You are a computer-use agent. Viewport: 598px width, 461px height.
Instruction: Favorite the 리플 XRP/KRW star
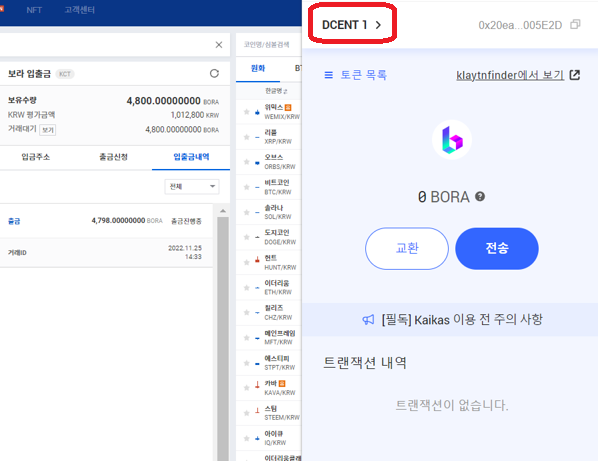(246, 137)
